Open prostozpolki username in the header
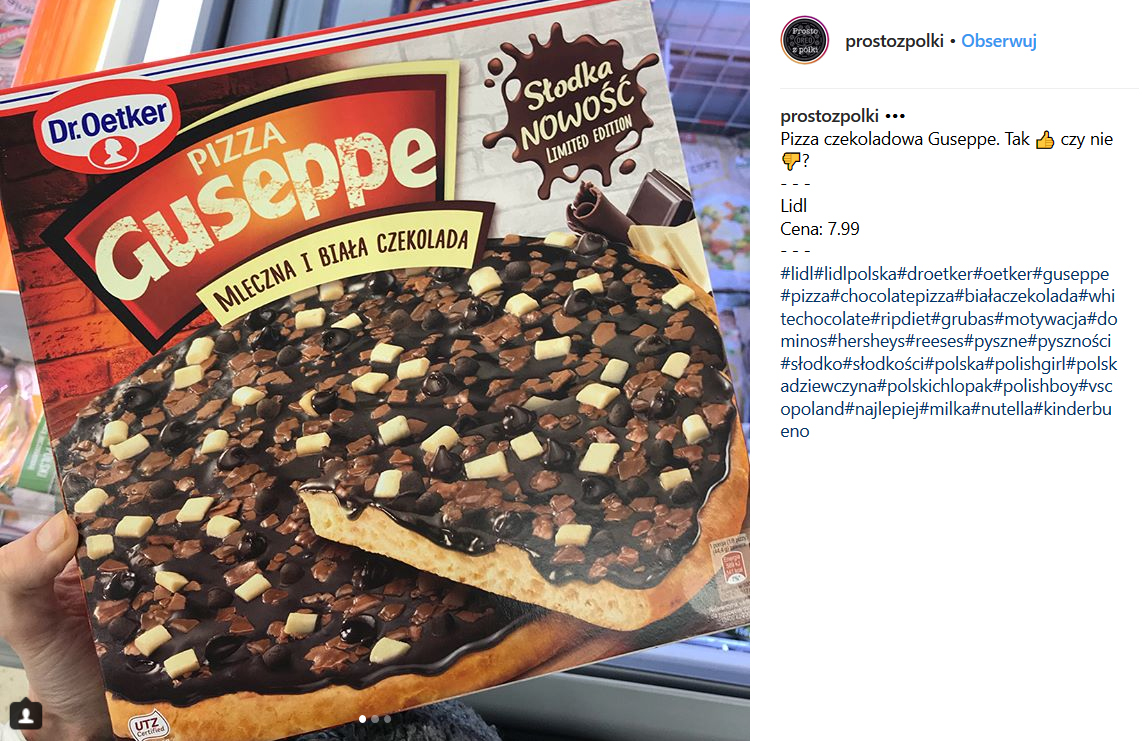 (x=894, y=41)
